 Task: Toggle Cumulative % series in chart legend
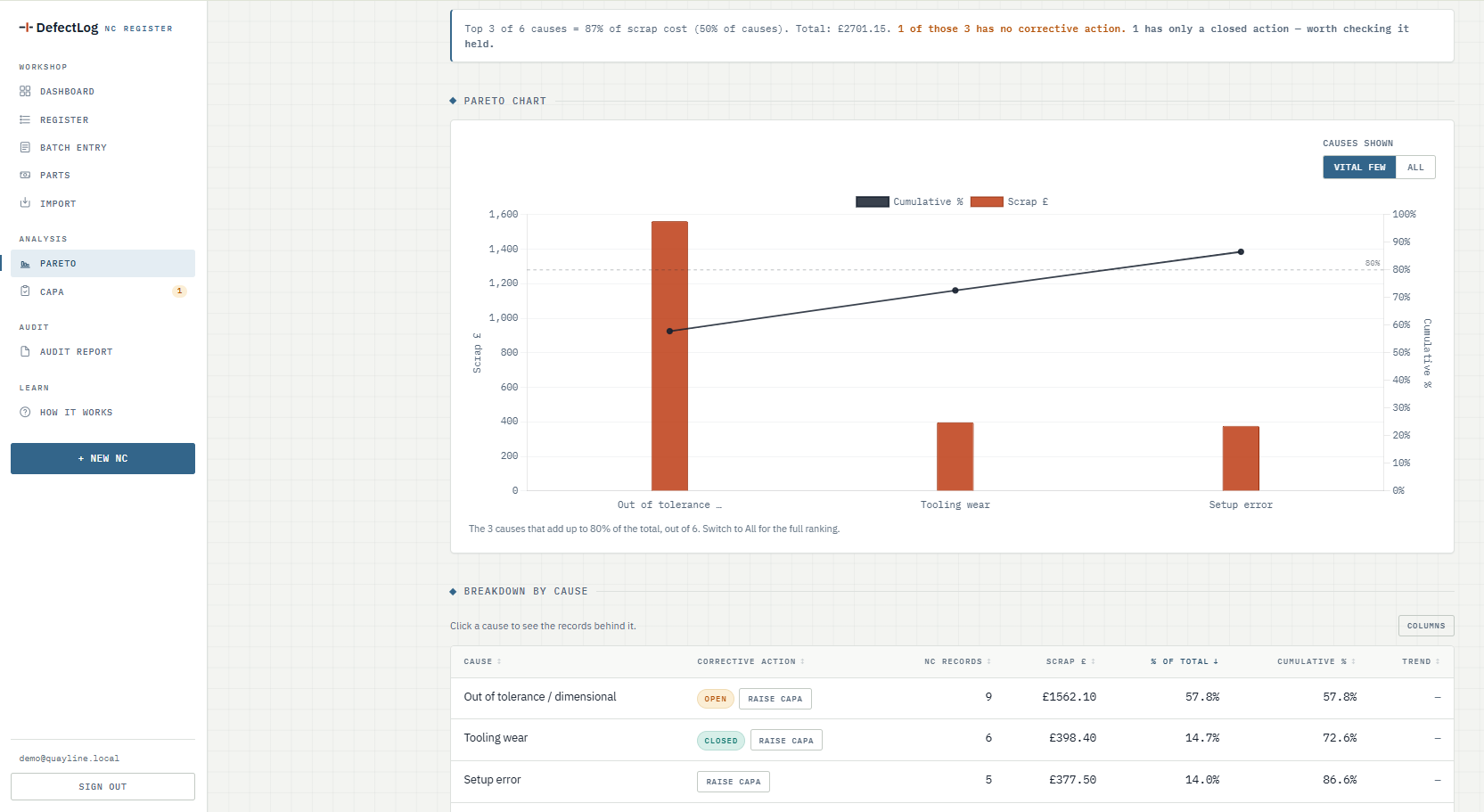click(x=909, y=201)
